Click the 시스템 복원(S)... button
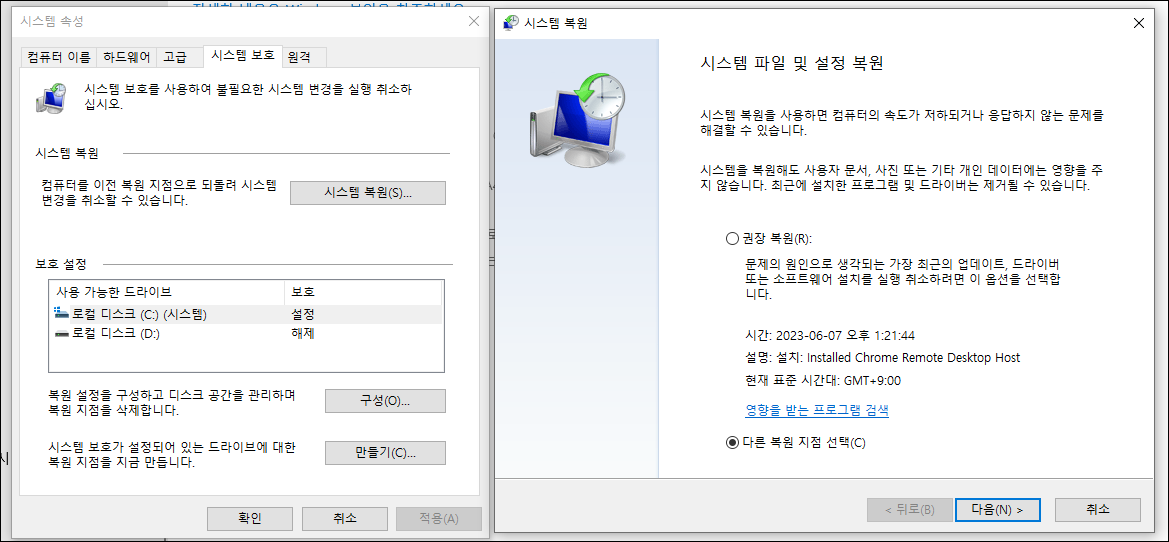Image resolution: width=1169 pixels, height=542 pixels. pyautogui.click(x=368, y=192)
